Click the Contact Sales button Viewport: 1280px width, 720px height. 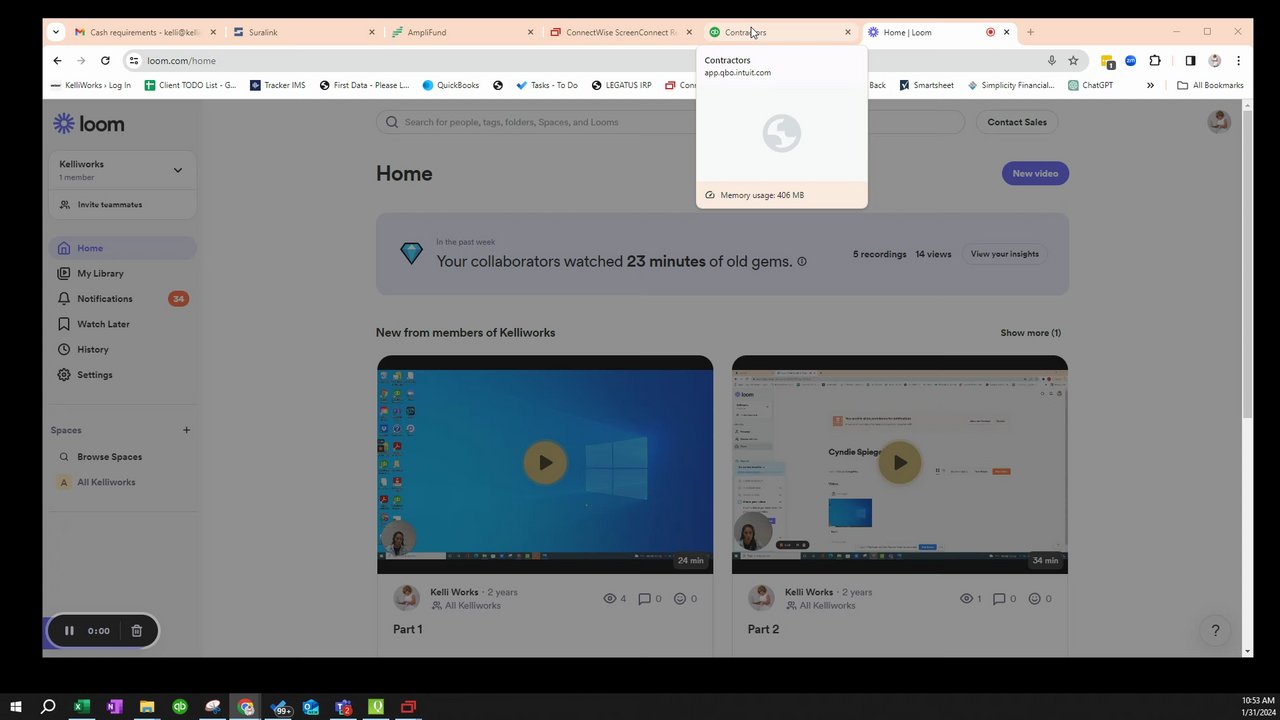click(x=1017, y=122)
